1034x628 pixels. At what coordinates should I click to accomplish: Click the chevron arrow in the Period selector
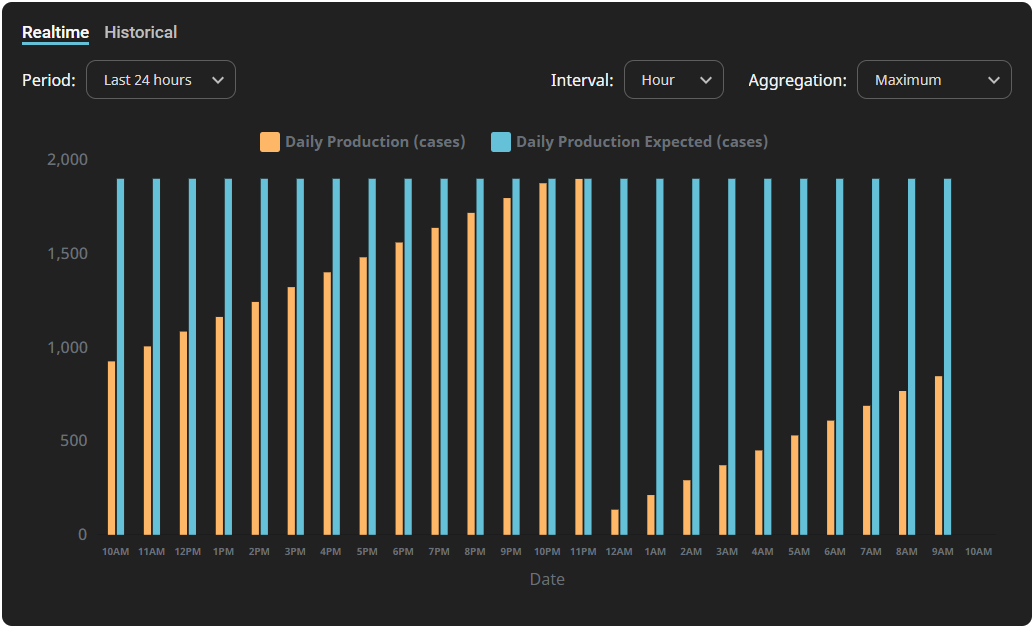click(x=218, y=80)
